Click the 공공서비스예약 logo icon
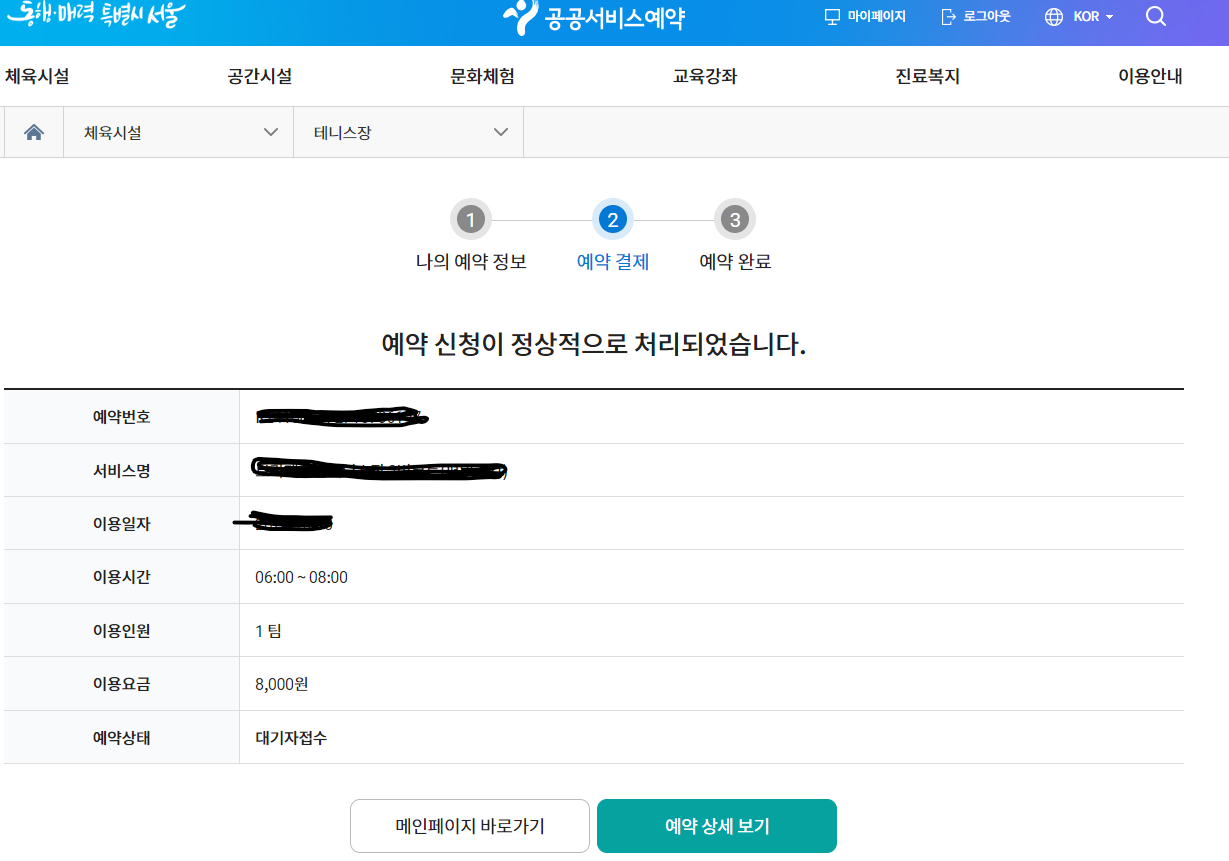Image resolution: width=1229 pixels, height=861 pixels. coord(518,15)
